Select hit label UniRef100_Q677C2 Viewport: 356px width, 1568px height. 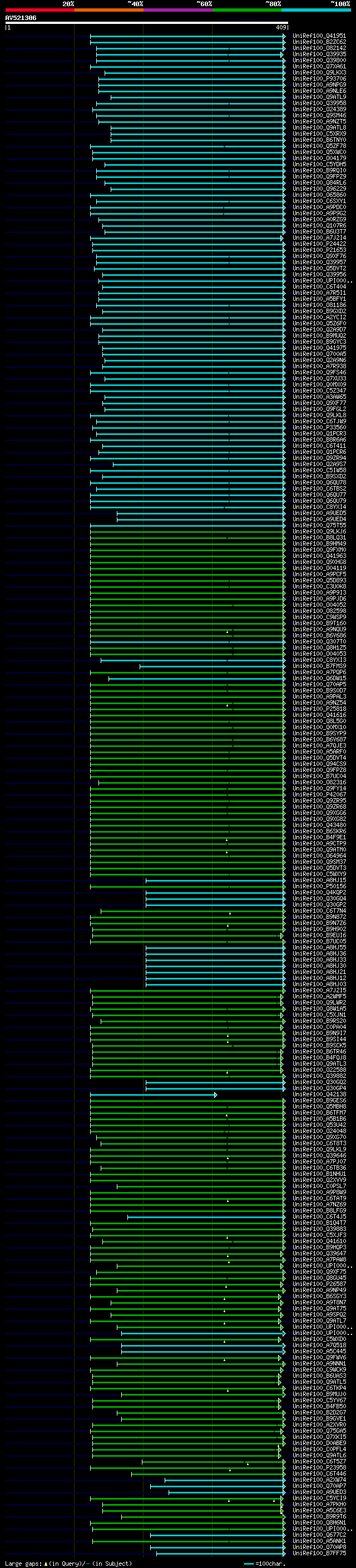click(319, 1535)
